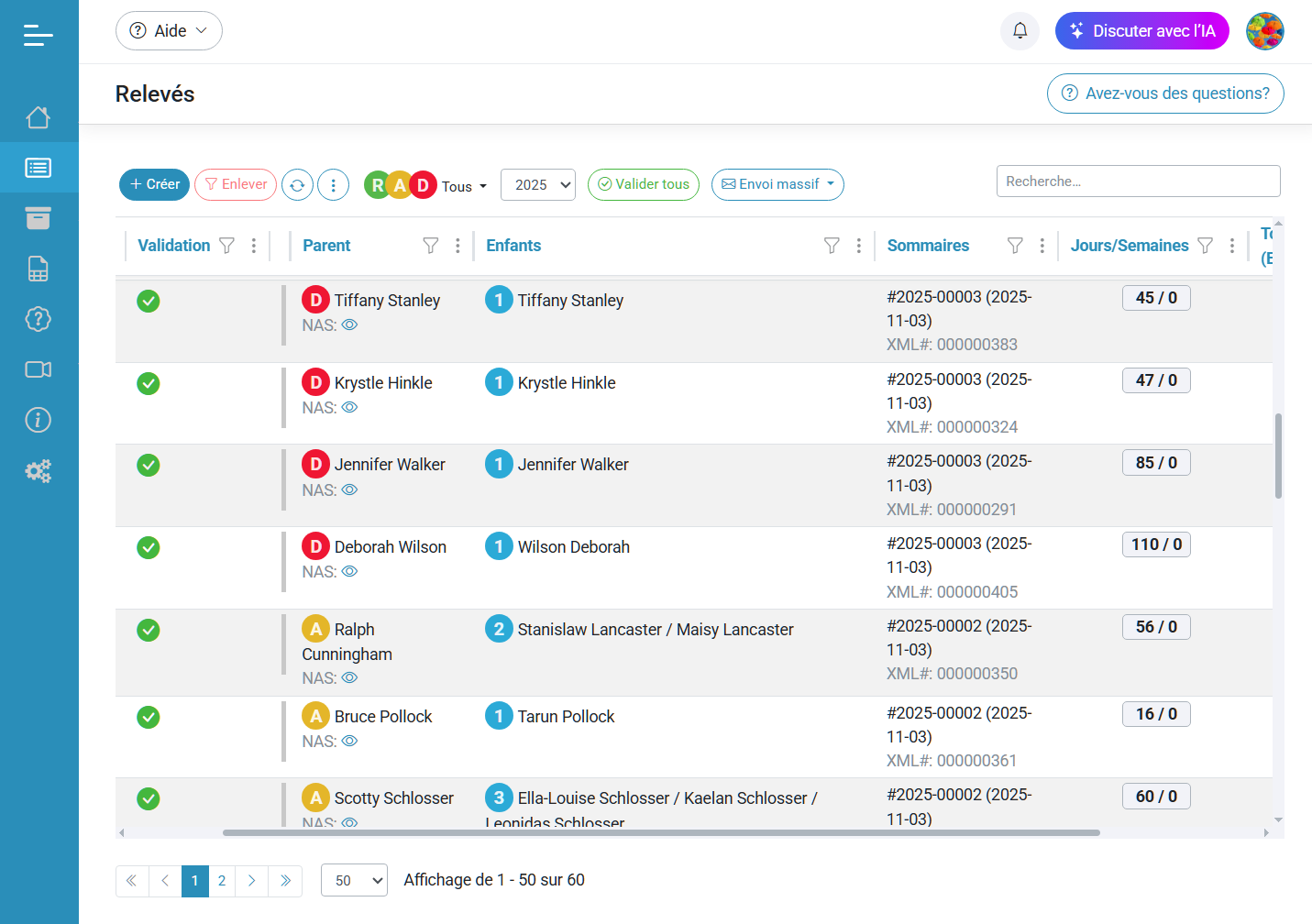Go to page 2 of results

(x=222, y=881)
